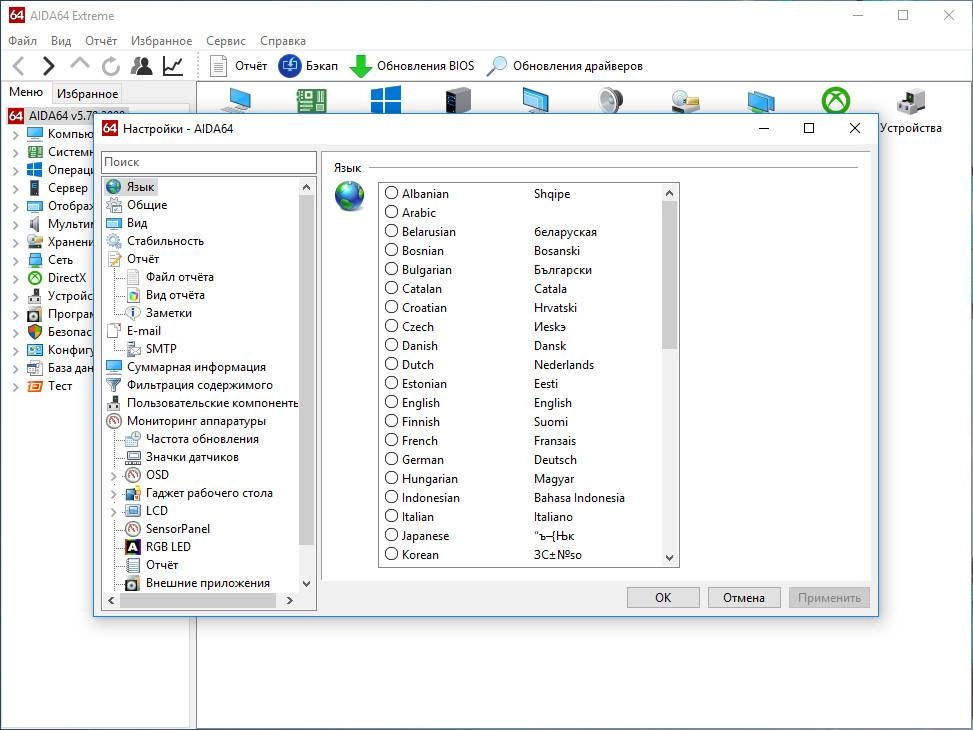
Task: Open the Вид menu in menu bar
Action: click(61, 41)
